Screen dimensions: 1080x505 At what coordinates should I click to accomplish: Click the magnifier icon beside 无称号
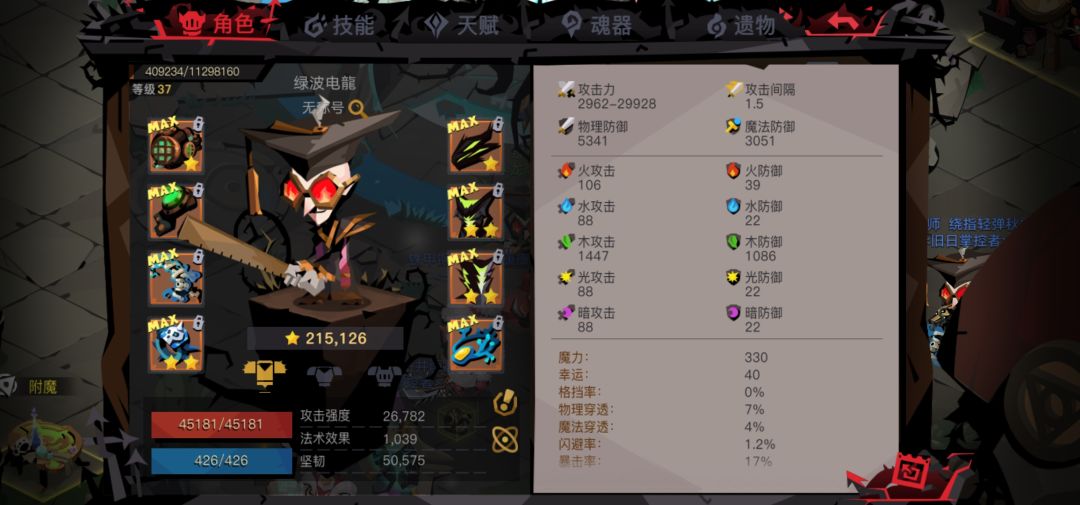tap(357, 108)
